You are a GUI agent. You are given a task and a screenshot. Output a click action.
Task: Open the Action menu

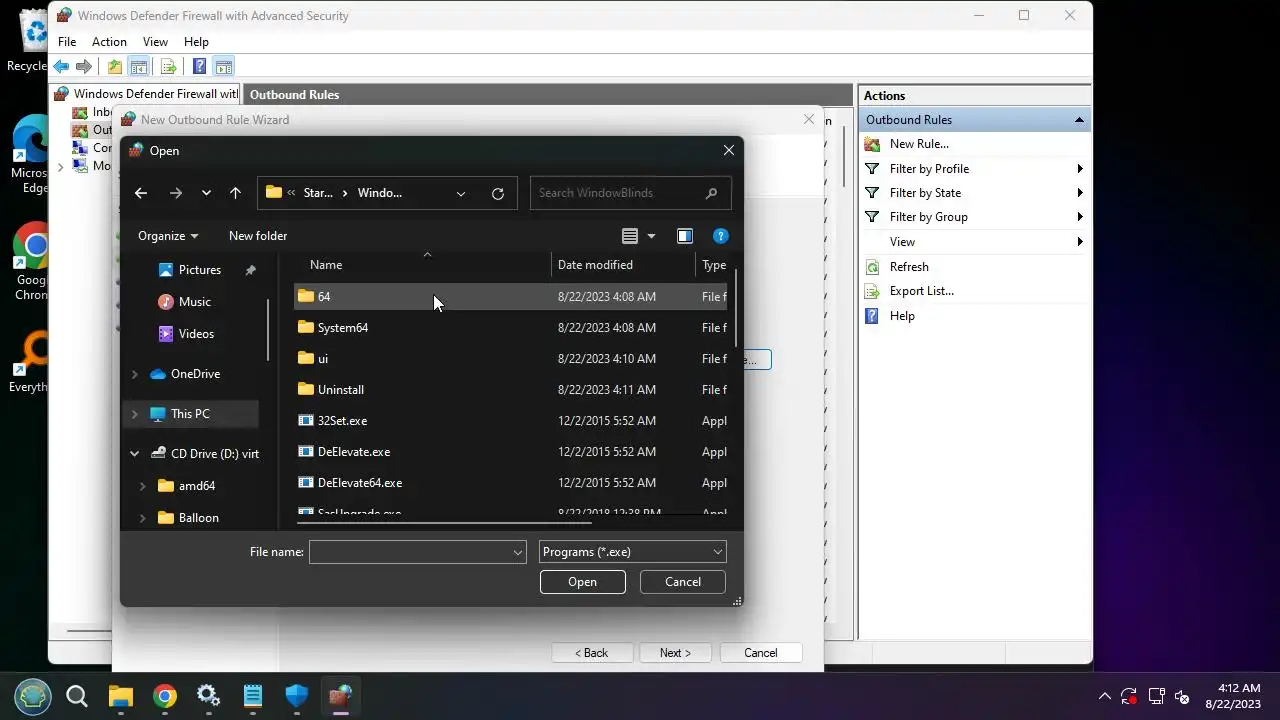[x=109, y=42]
